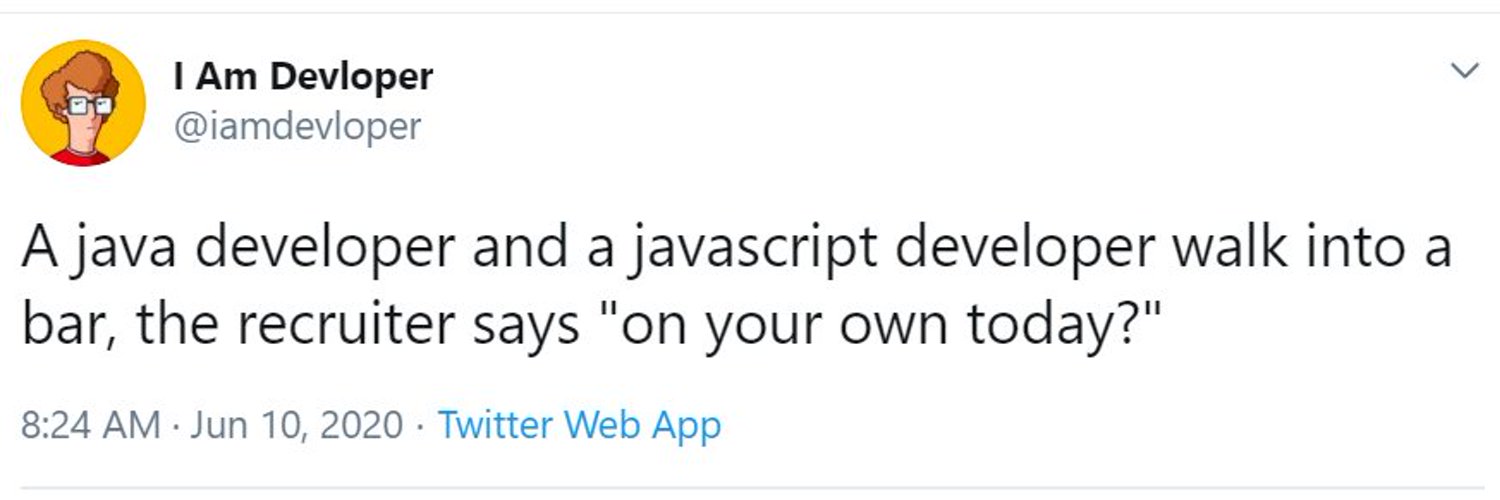This screenshot has width=1500, height=500.
Task: Click the dot separator before Twitter Web App
Action: pos(421,427)
